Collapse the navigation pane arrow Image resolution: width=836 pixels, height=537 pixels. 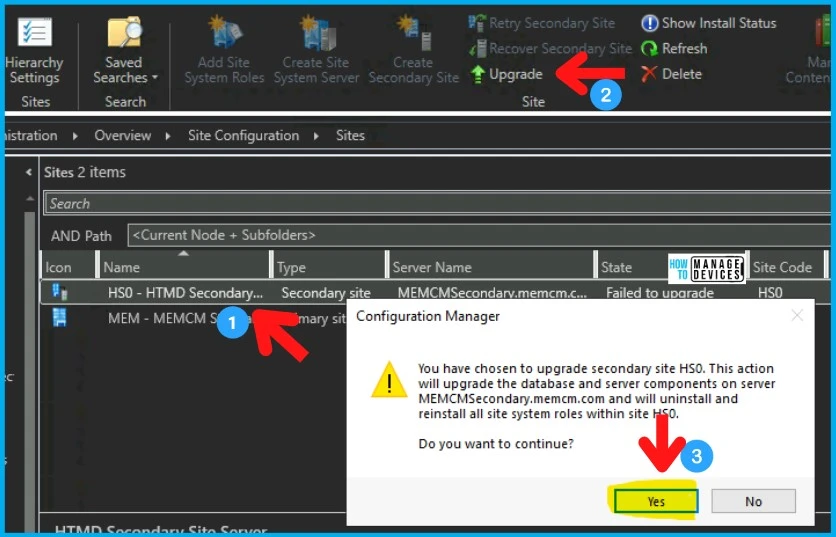click(x=29, y=172)
